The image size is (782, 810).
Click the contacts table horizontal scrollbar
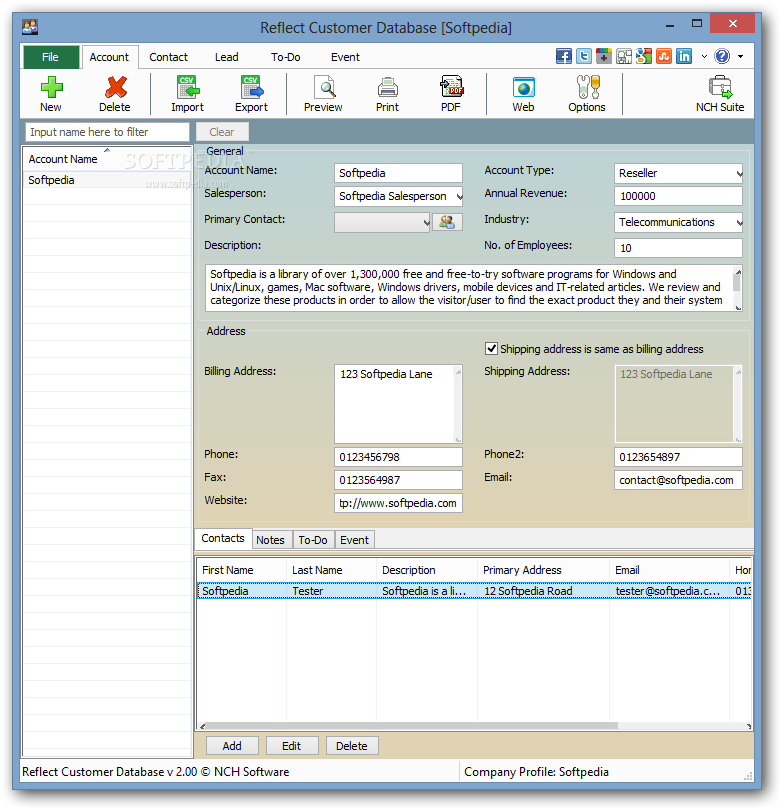tap(474, 726)
